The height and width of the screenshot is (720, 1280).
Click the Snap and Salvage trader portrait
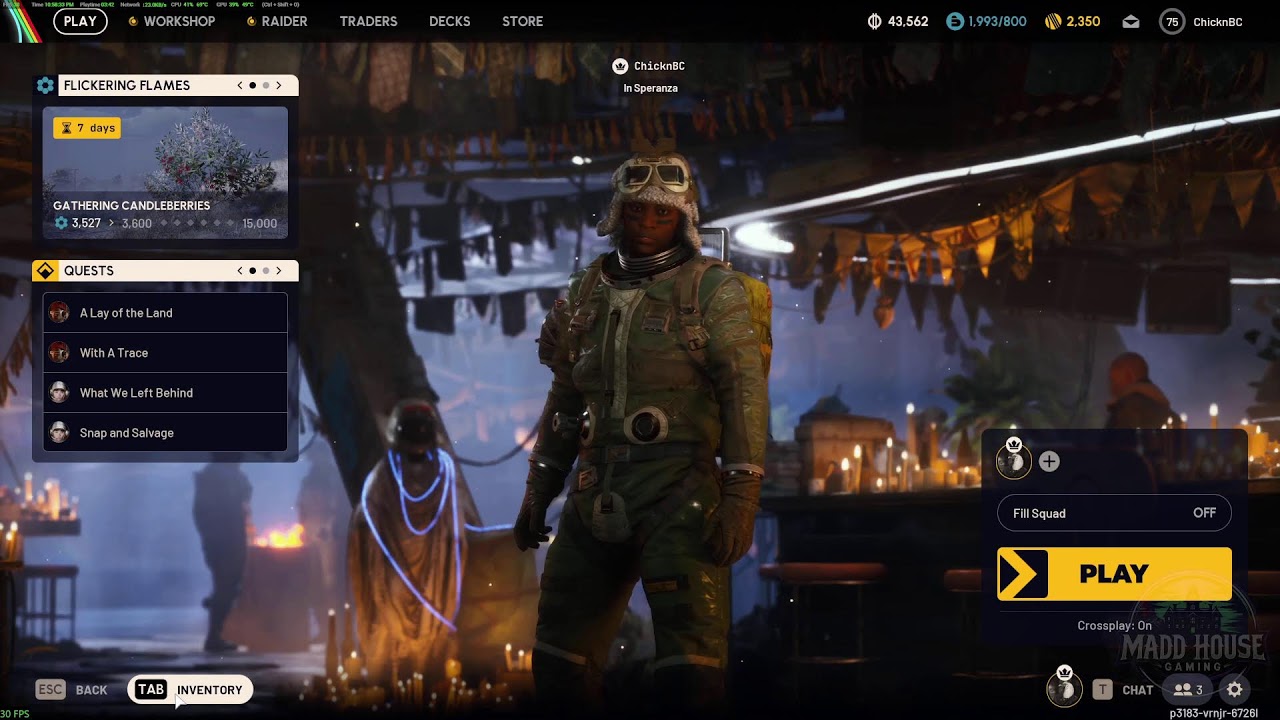(x=59, y=433)
